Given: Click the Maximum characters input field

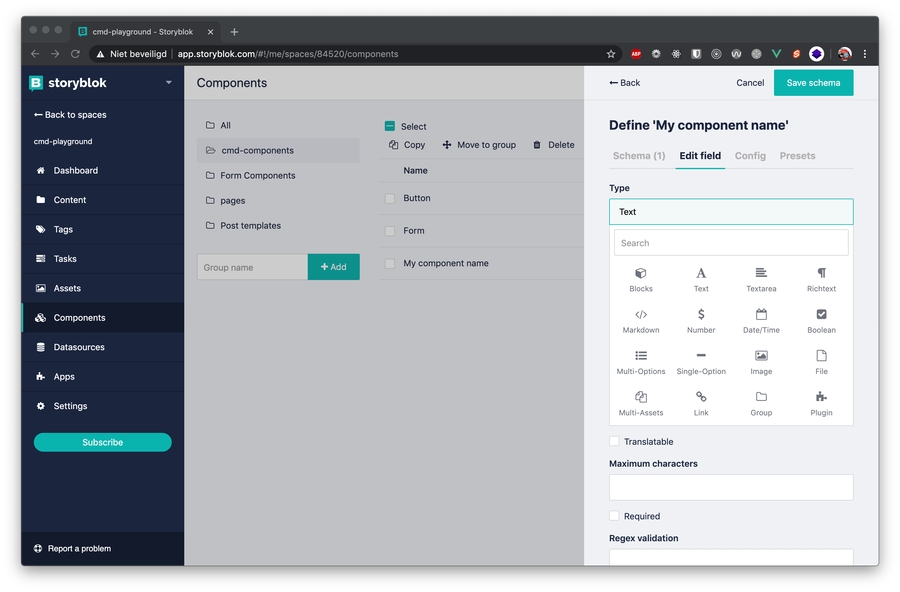Looking at the screenshot, I should tap(731, 487).
